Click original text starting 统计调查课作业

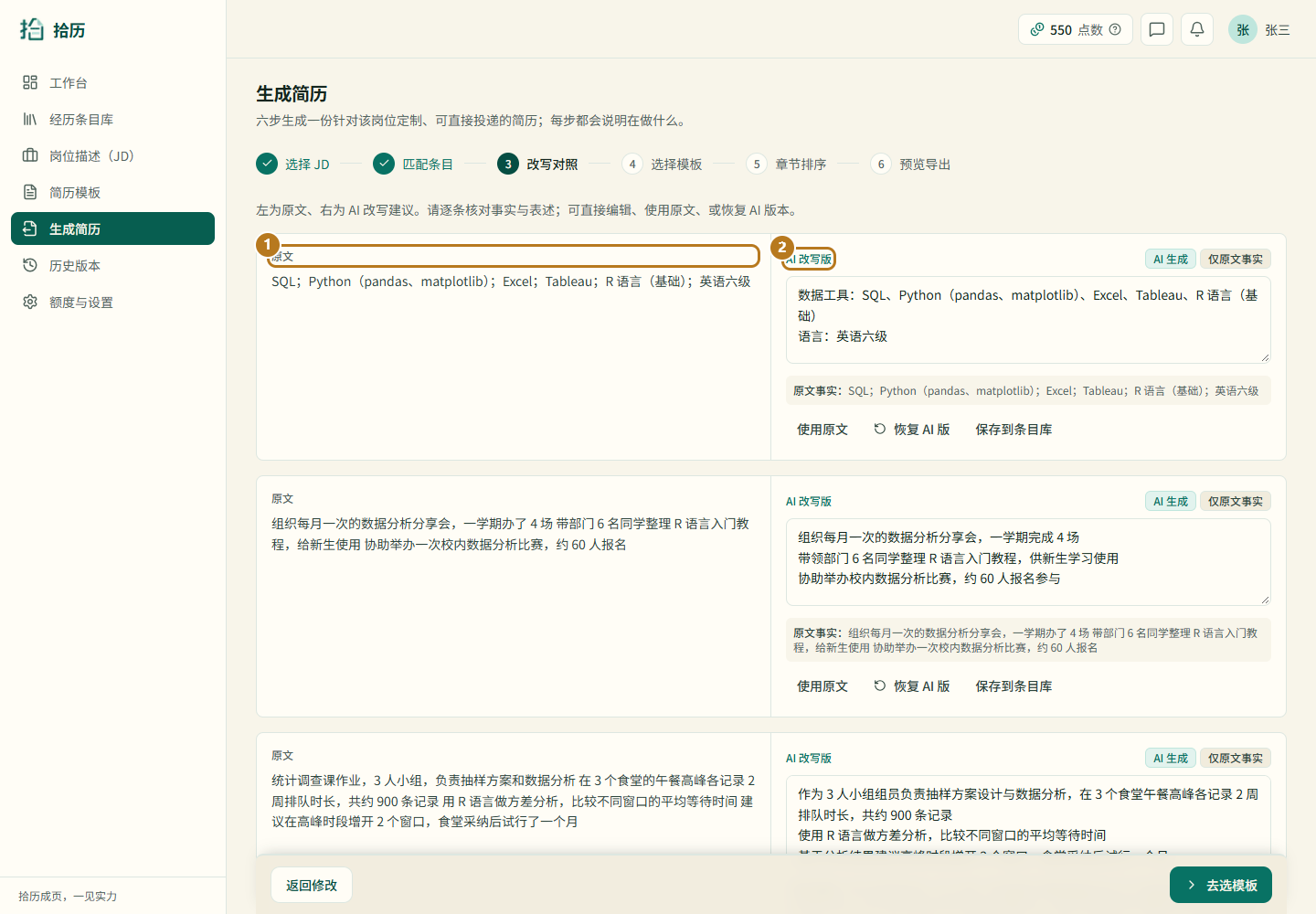coord(514,801)
